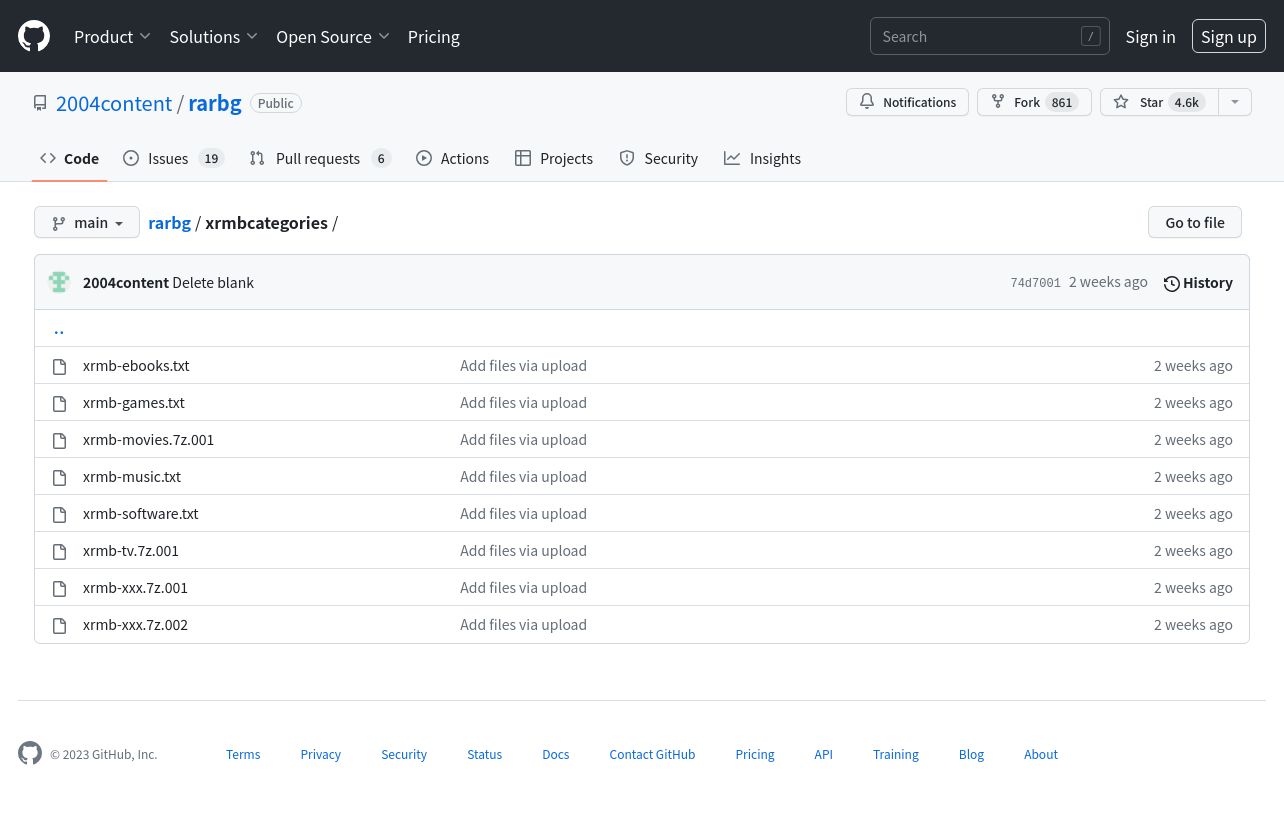Click file icon for xrmb-xxx.7z.001
The width and height of the screenshot is (1284, 814).
click(59, 588)
